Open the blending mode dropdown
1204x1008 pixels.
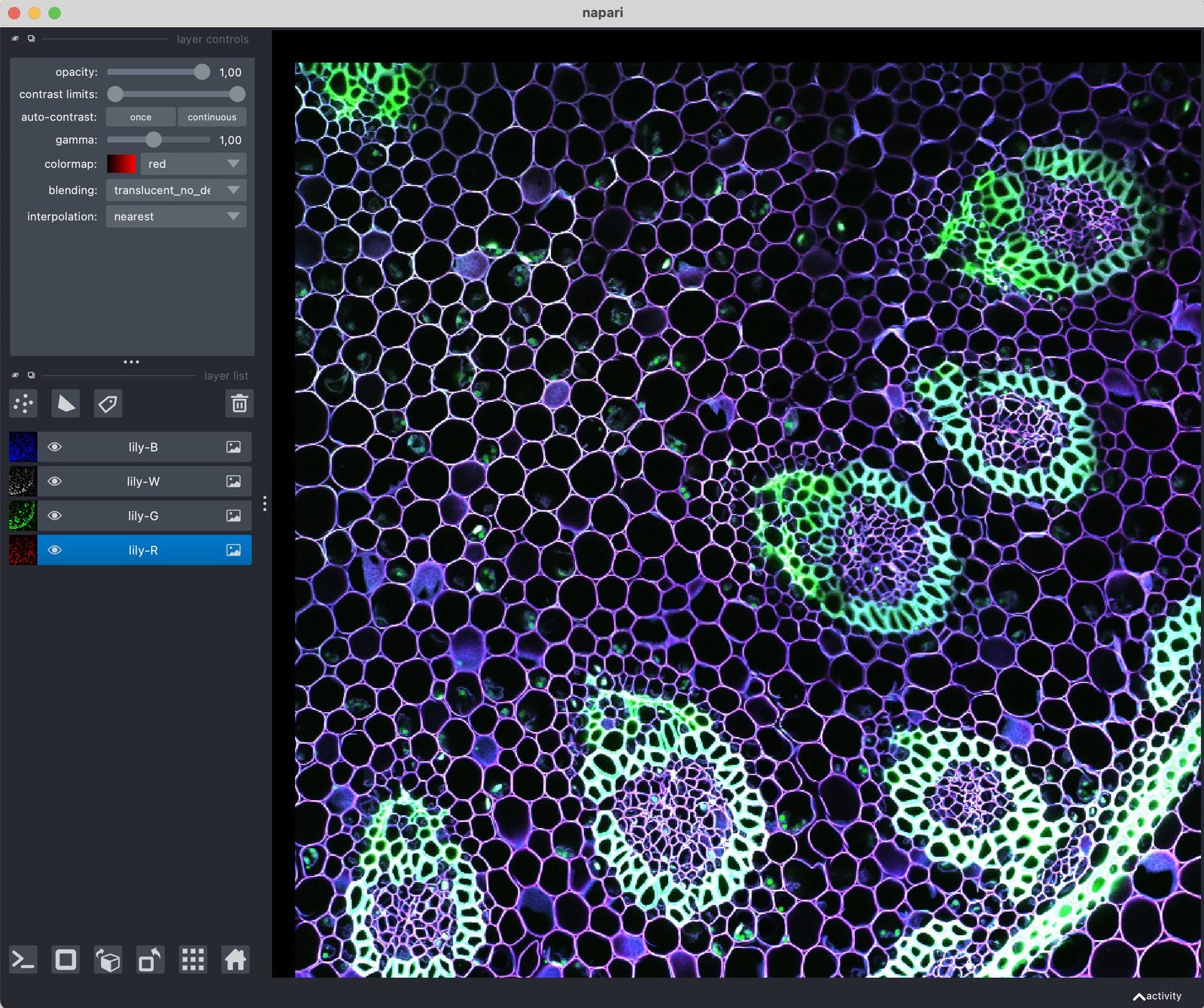[176, 190]
